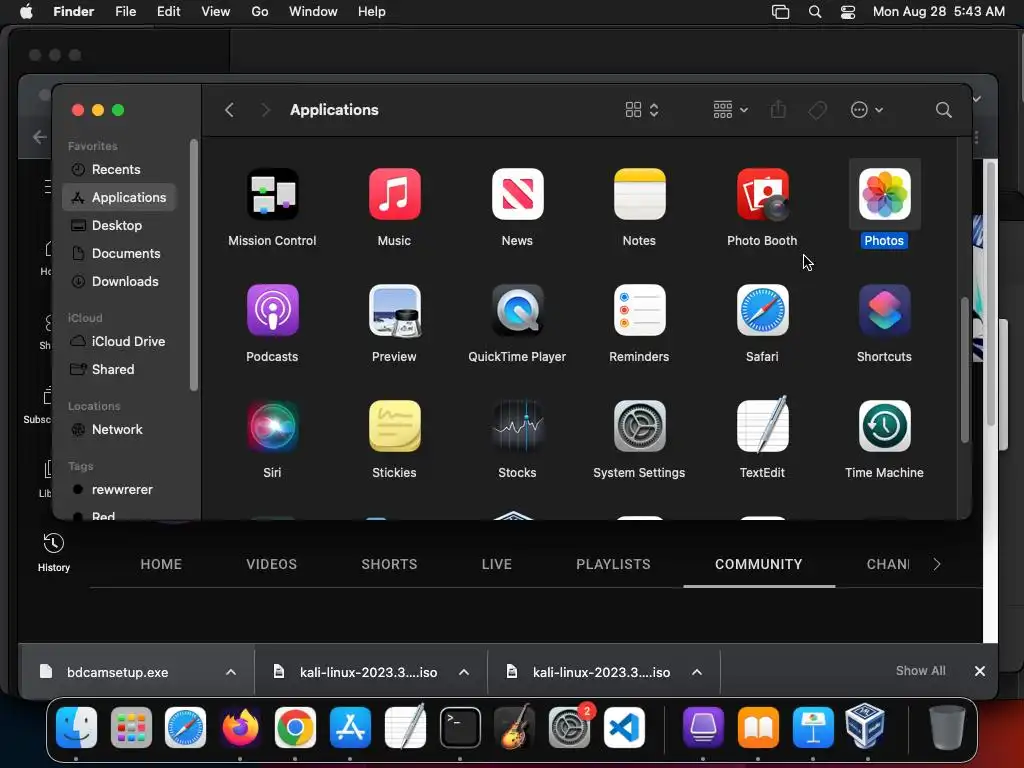Open Control Center in menu bar
The image size is (1024, 768).
[848, 12]
